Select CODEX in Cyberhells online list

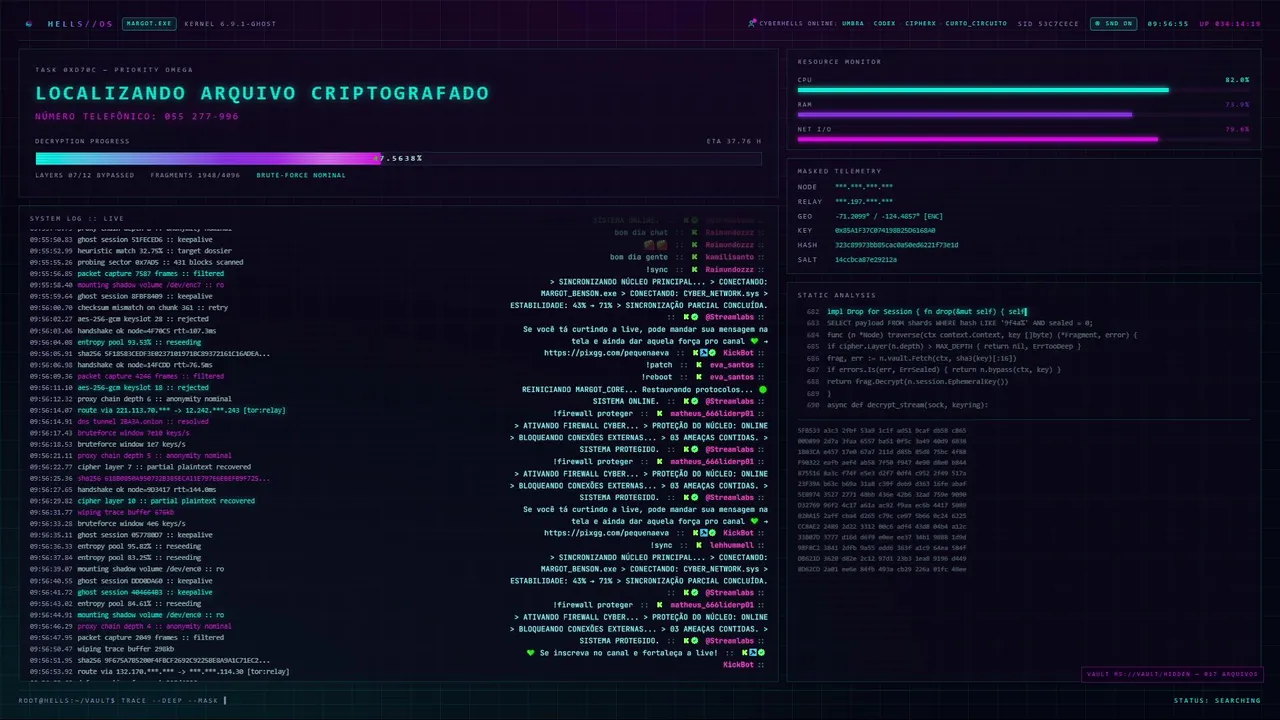pyautogui.click(x=884, y=23)
